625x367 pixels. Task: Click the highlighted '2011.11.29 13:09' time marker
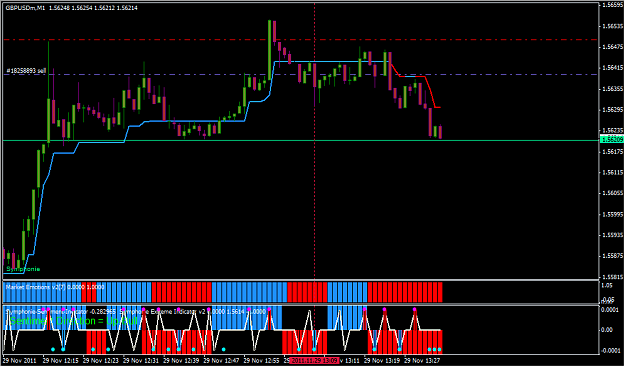pyautogui.click(x=315, y=360)
